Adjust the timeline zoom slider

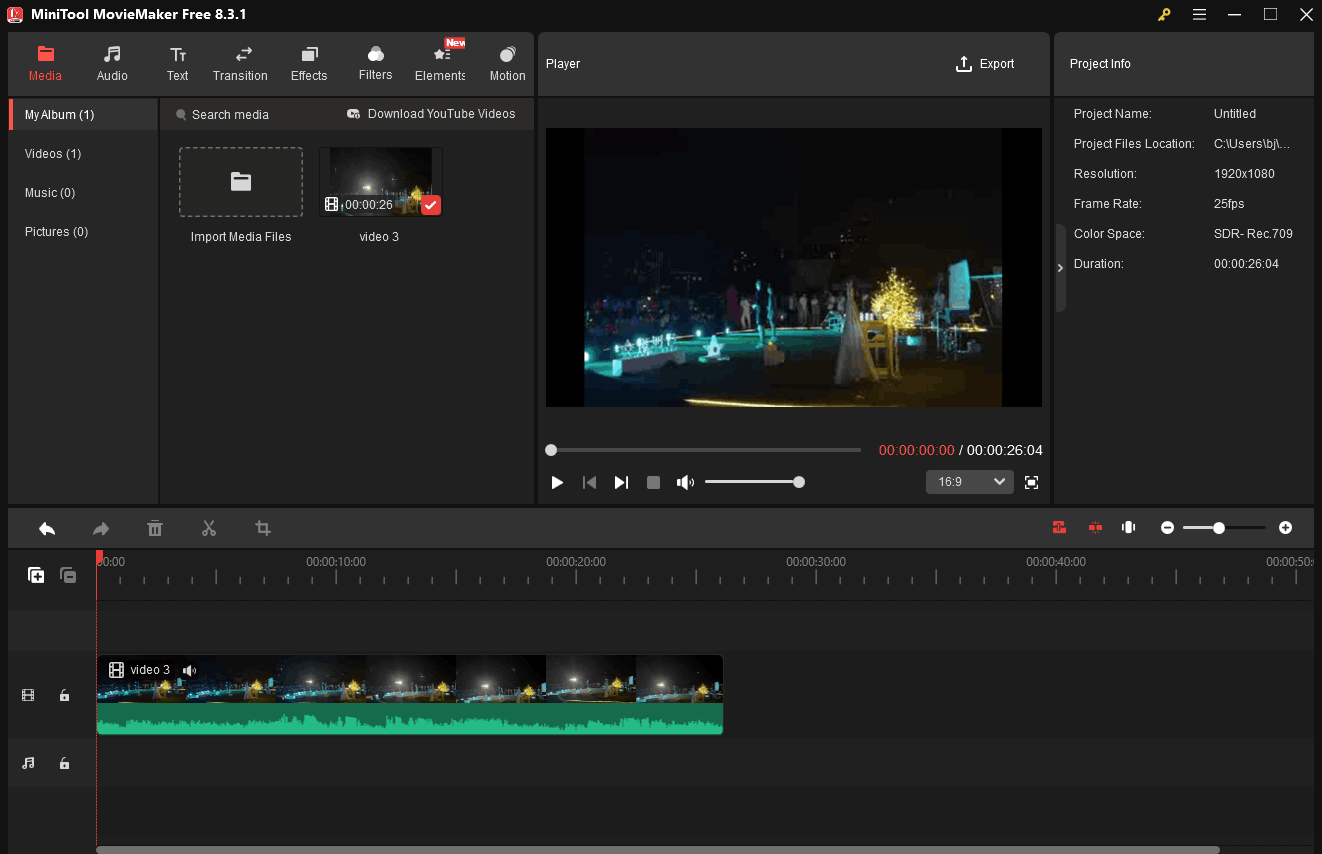[1220, 528]
